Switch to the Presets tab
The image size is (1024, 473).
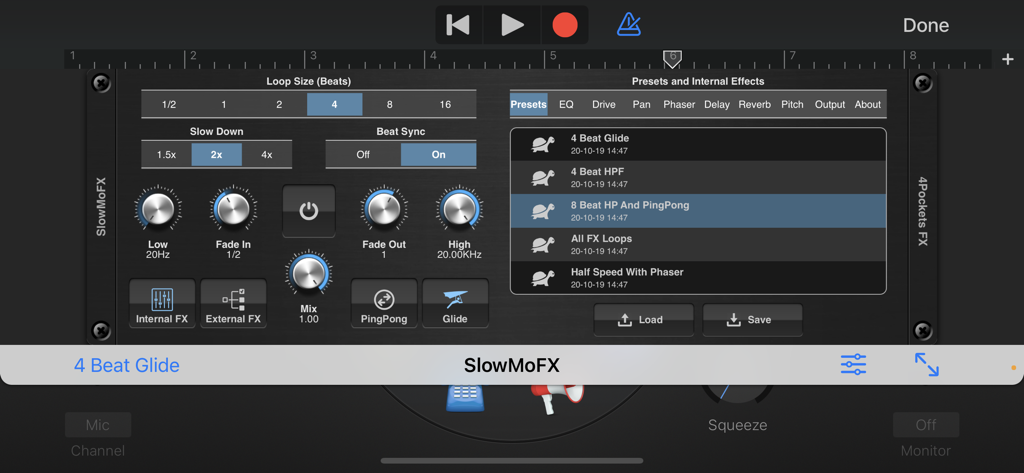(x=528, y=105)
